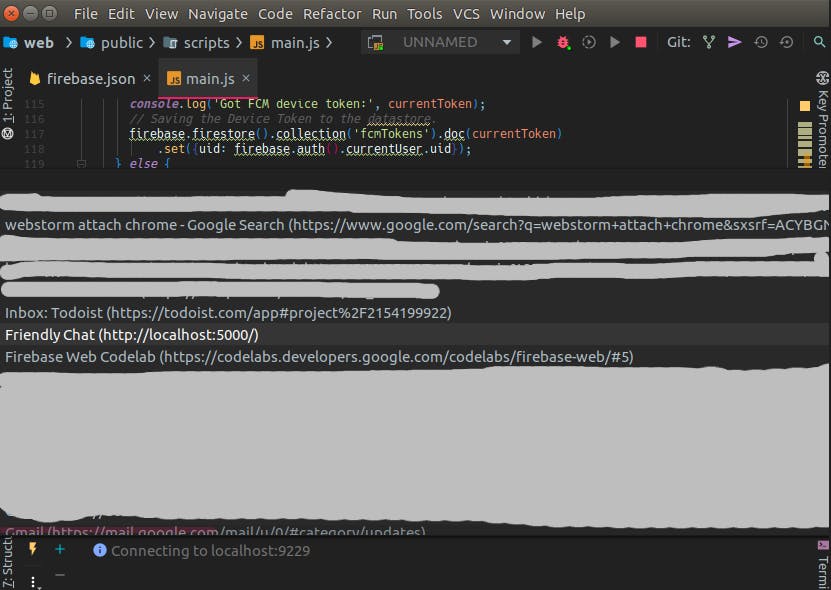The width and height of the screenshot is (831, 590).
Task: Click the minus remove icon in debug panel
Action: (x=60, y=575)
